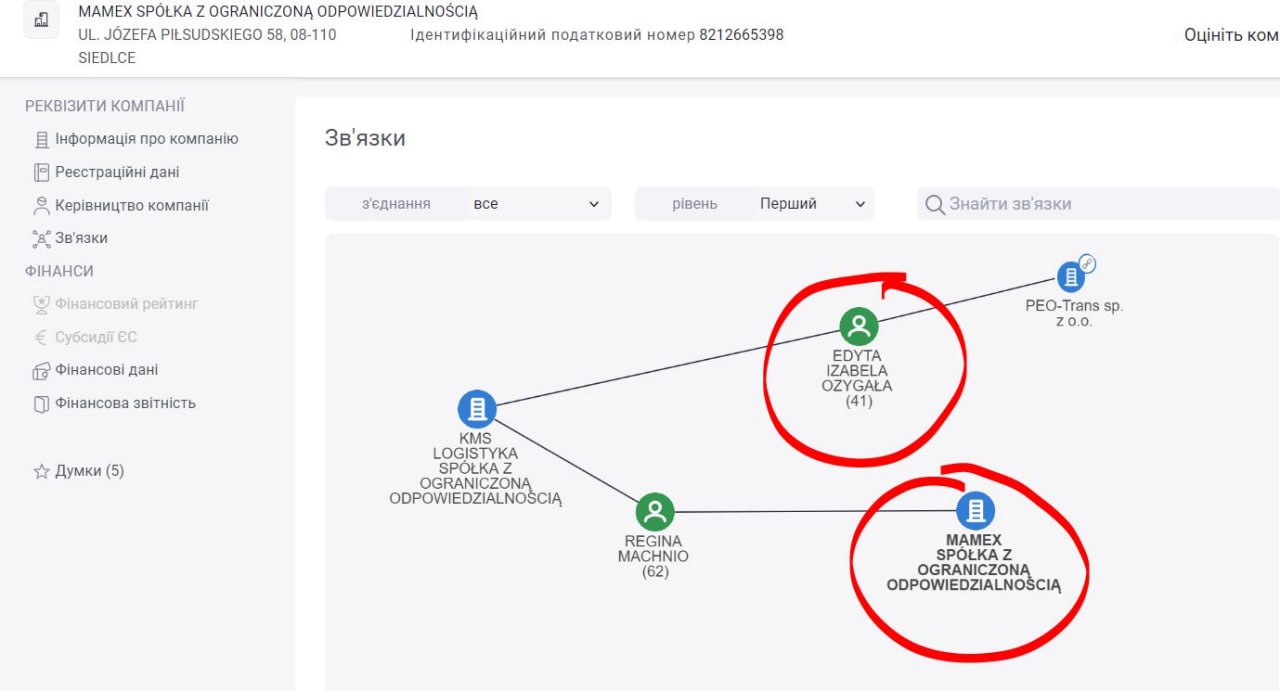The image size is (1280, 691).
Task: Click the PEO-Trans company node icon
Action: (1071, 276)
